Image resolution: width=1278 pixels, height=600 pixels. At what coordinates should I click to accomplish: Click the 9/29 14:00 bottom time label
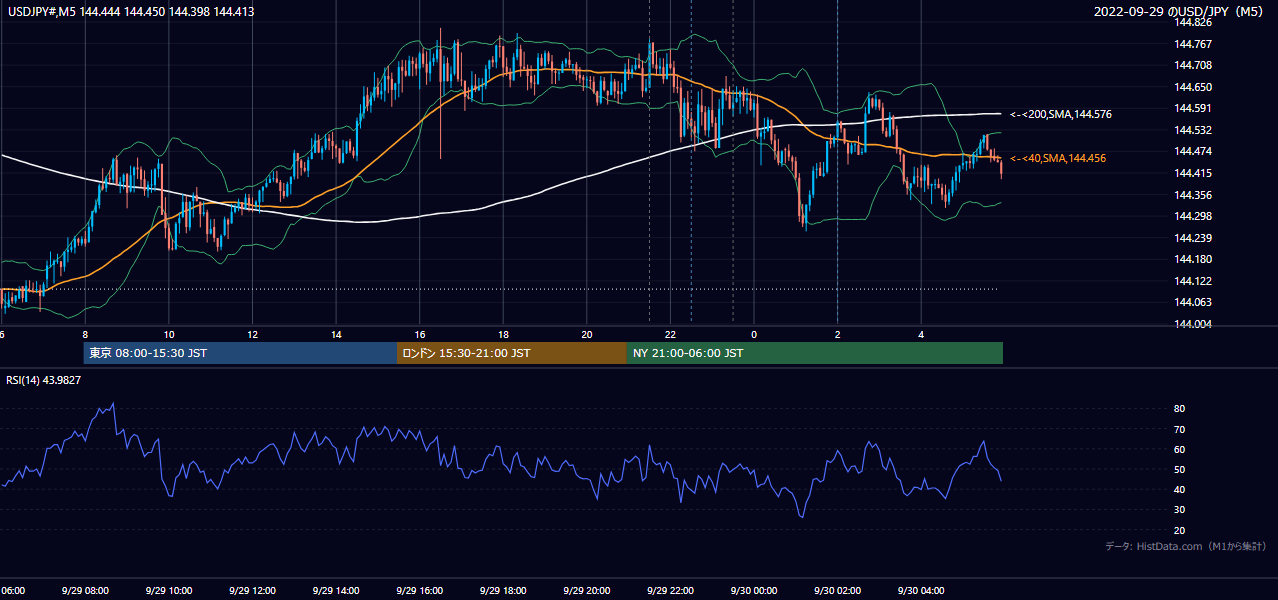pos(336,591)
